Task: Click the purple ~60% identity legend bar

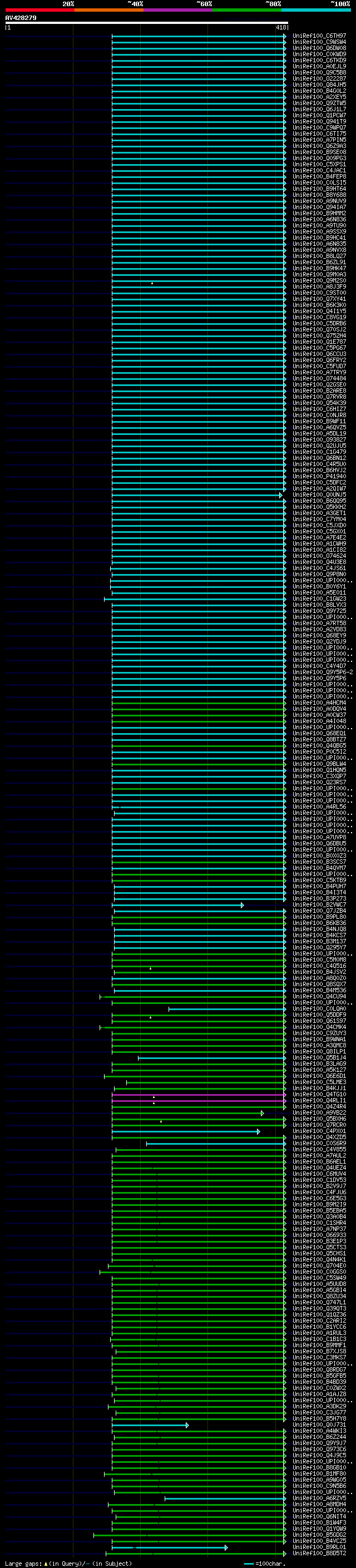Action: pyautogui.click(x=177, y=11)
